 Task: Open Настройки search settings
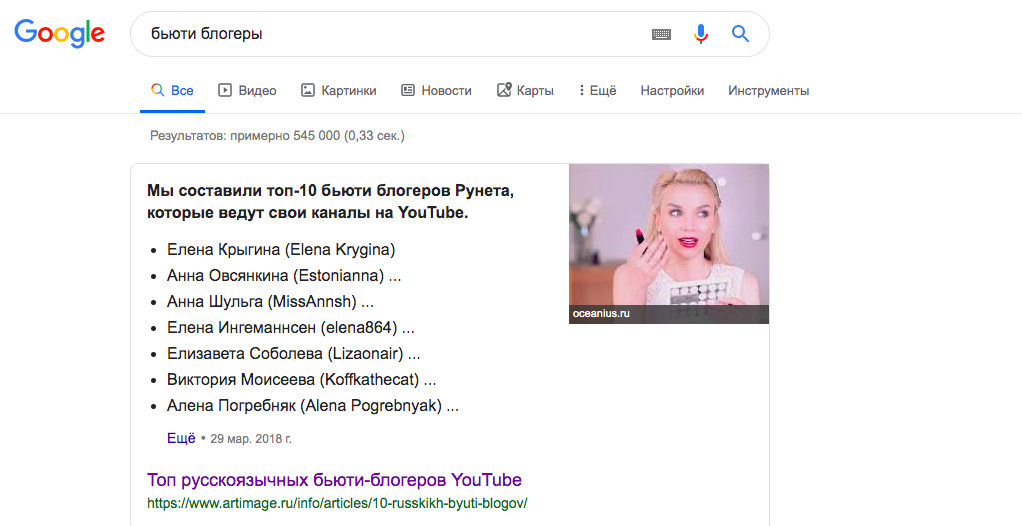672,91
